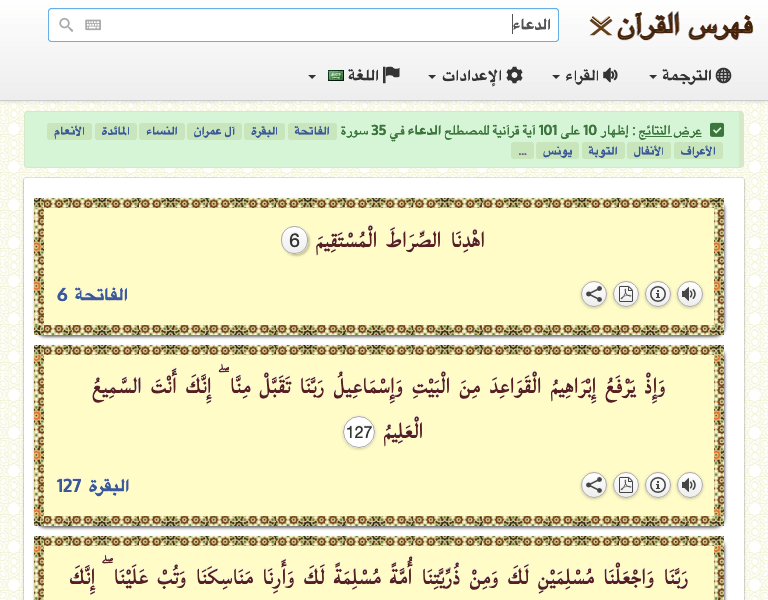
Task: Click the search magnifier icon
Action: pos(66,25)
